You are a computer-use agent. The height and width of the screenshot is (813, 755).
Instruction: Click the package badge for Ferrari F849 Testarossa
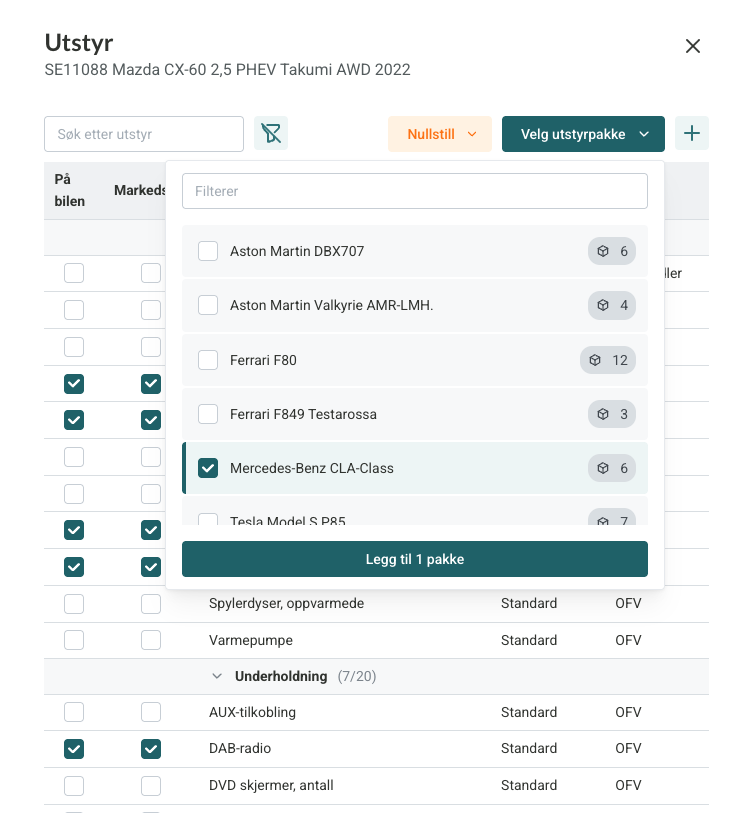tap(612, 414)
